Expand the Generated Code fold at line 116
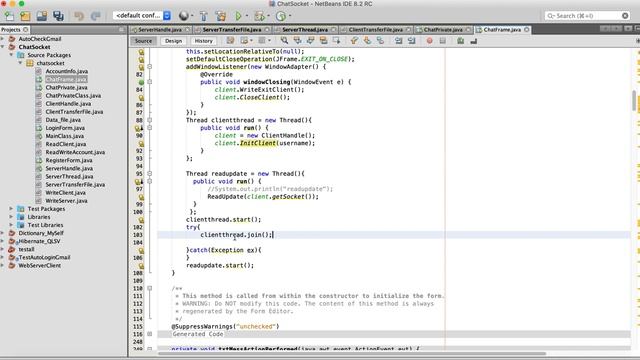This screenshot has width=640, height=360. point(150,334)
